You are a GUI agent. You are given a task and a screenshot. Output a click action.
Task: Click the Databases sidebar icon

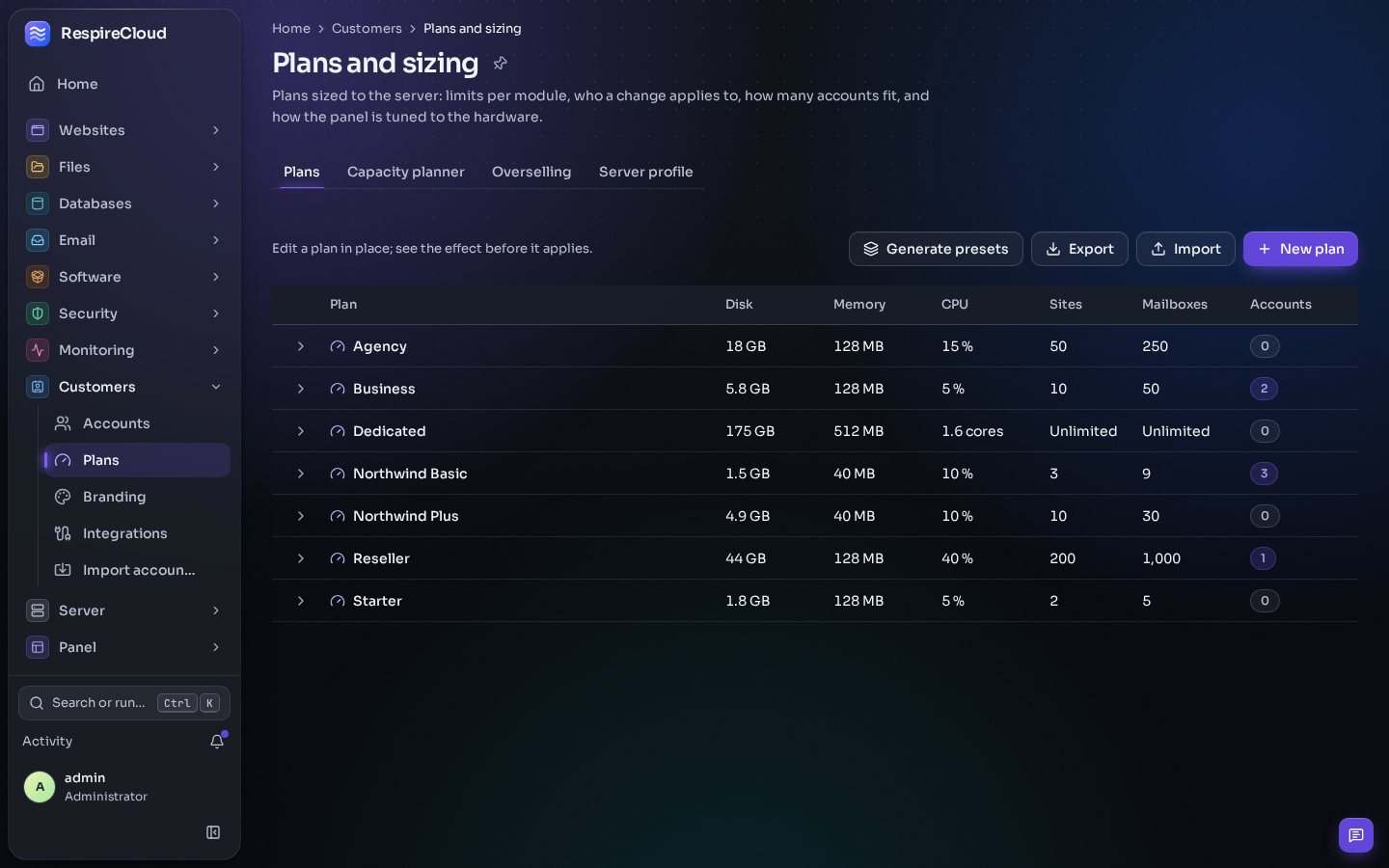(38, 203)
